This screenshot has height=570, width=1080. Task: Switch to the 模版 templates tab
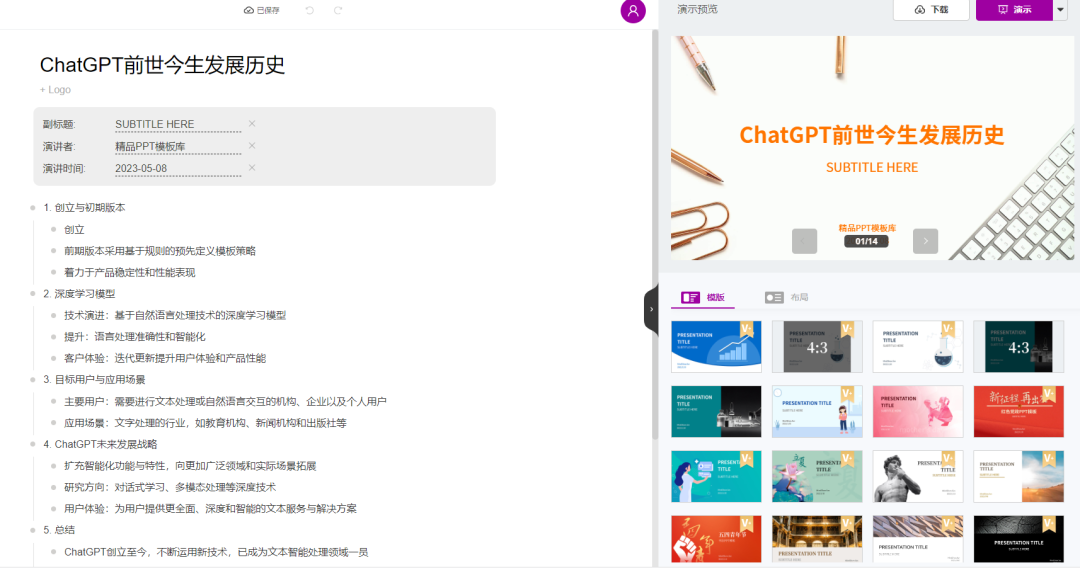pos(703,297)
